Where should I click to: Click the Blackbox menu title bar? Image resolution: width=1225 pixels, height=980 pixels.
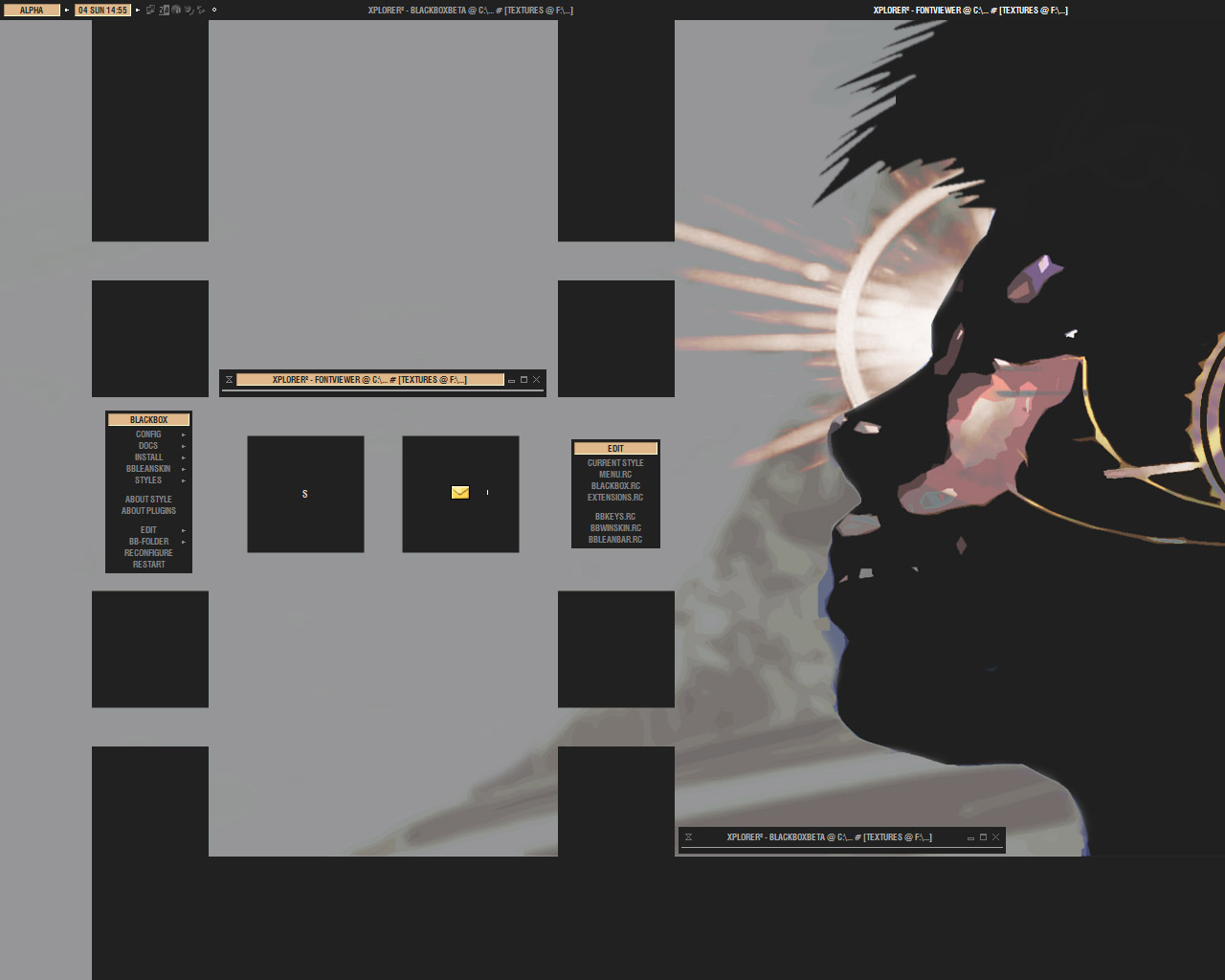click(148, 420)
